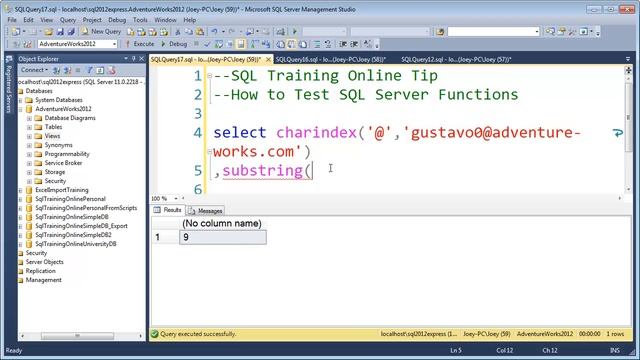Click Comment out selected lines icon
This screenshot has height=360, width=640.
click(x=317, y=44)
